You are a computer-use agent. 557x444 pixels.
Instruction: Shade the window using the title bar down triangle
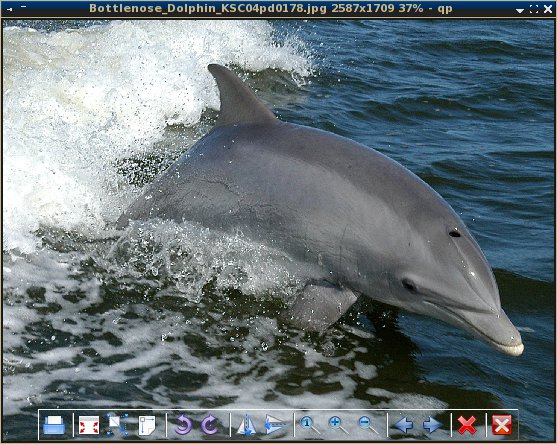click(520, 11)
